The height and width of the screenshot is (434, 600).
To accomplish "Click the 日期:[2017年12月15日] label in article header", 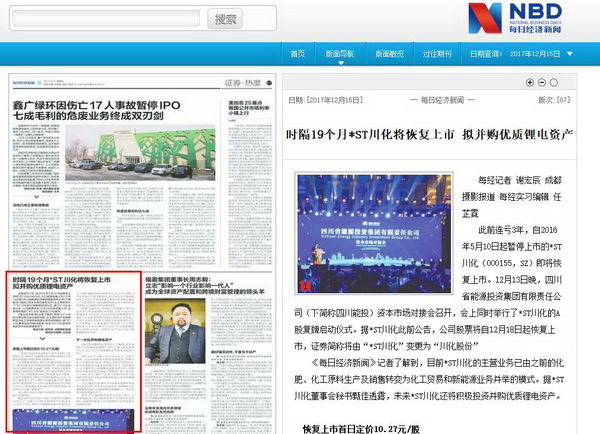I will [x=326, y=100].
